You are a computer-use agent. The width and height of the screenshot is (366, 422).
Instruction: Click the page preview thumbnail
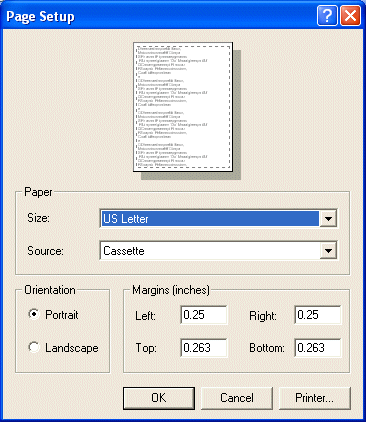click(183, 107)
